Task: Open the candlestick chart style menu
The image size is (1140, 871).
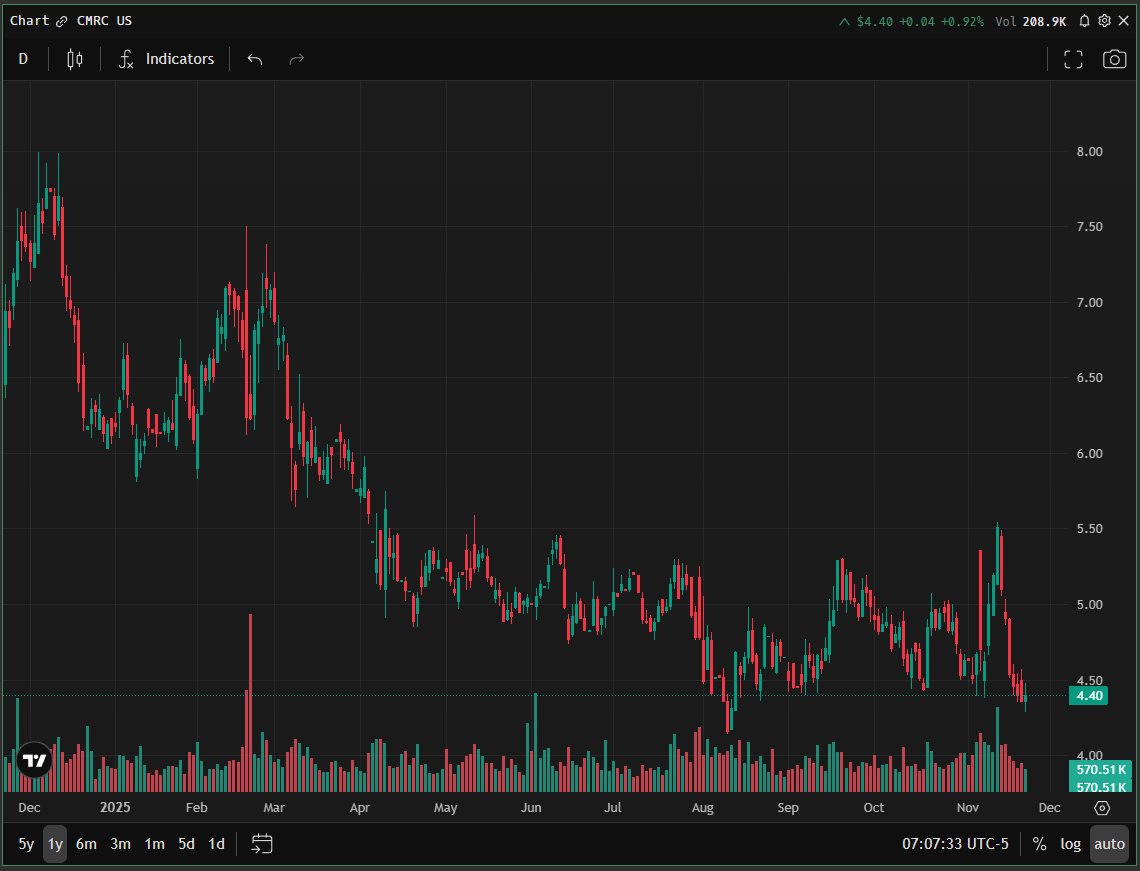Action: click(75, 59)
